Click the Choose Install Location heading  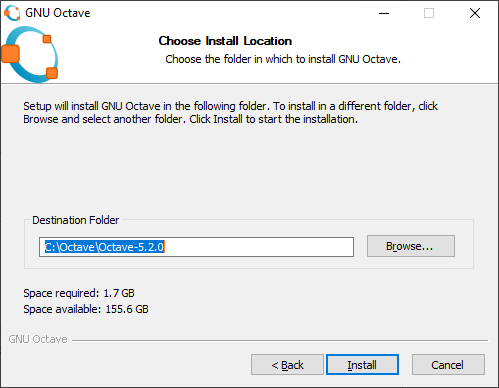point(225,41)
